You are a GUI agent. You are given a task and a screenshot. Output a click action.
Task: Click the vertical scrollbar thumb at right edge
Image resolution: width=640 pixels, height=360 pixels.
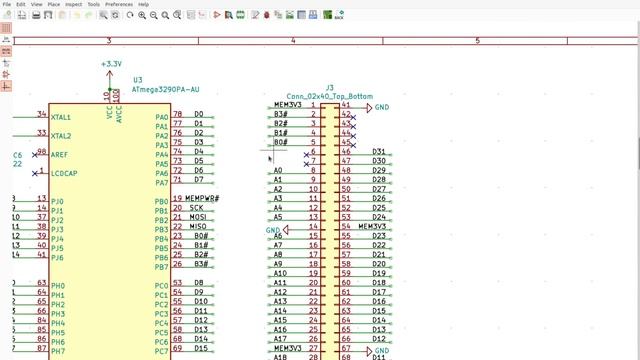tap(638, 153)
